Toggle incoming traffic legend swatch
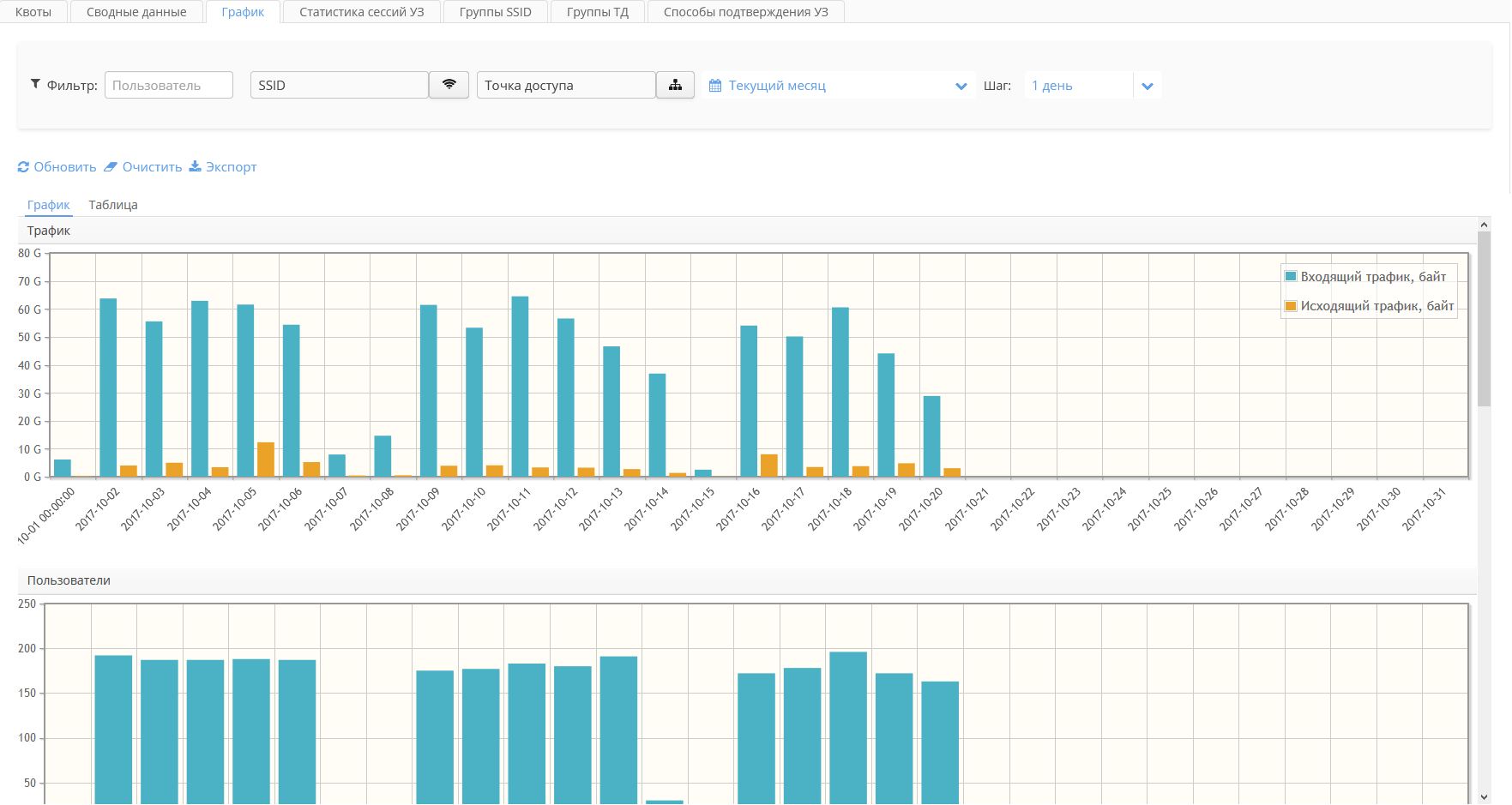This screenshot has height=805, width=1512. pyautogui.click(x=1291, y=276)
